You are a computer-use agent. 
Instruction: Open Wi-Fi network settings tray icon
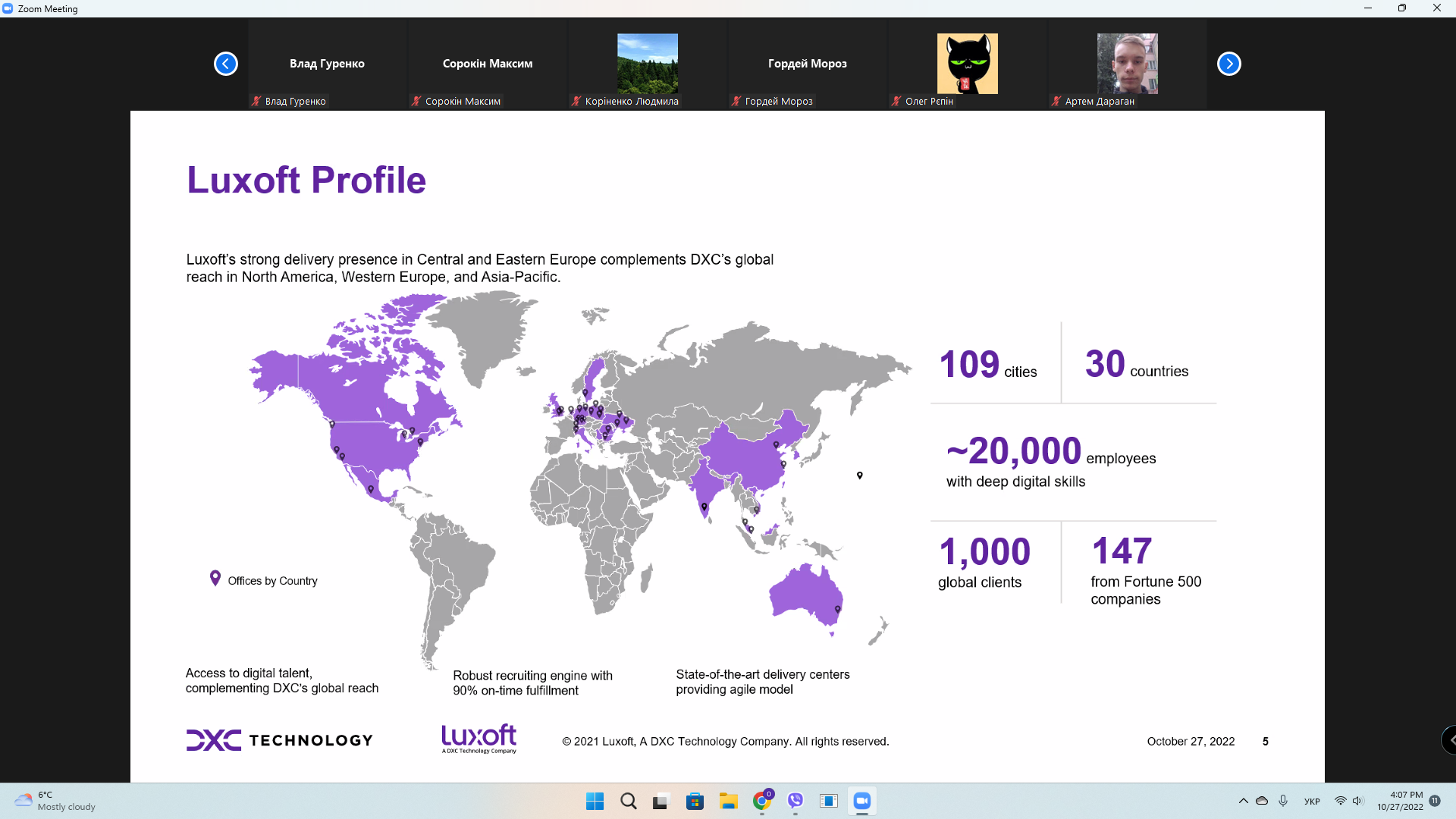click(1341, 801)
